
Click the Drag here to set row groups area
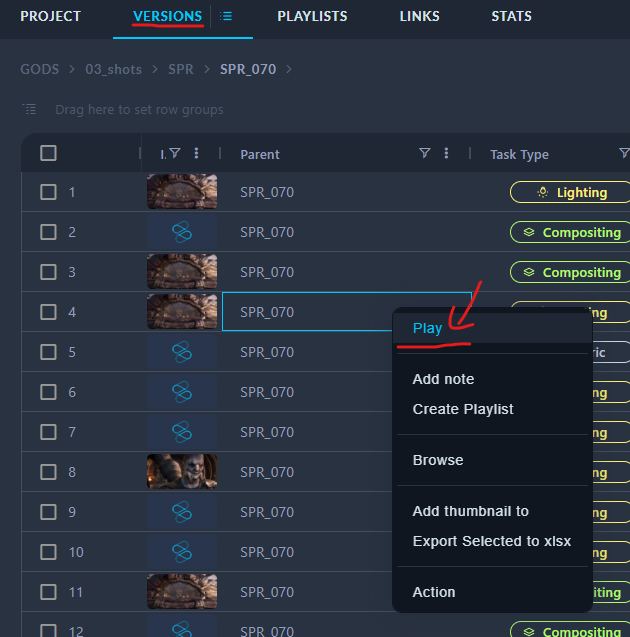point(139,110)
